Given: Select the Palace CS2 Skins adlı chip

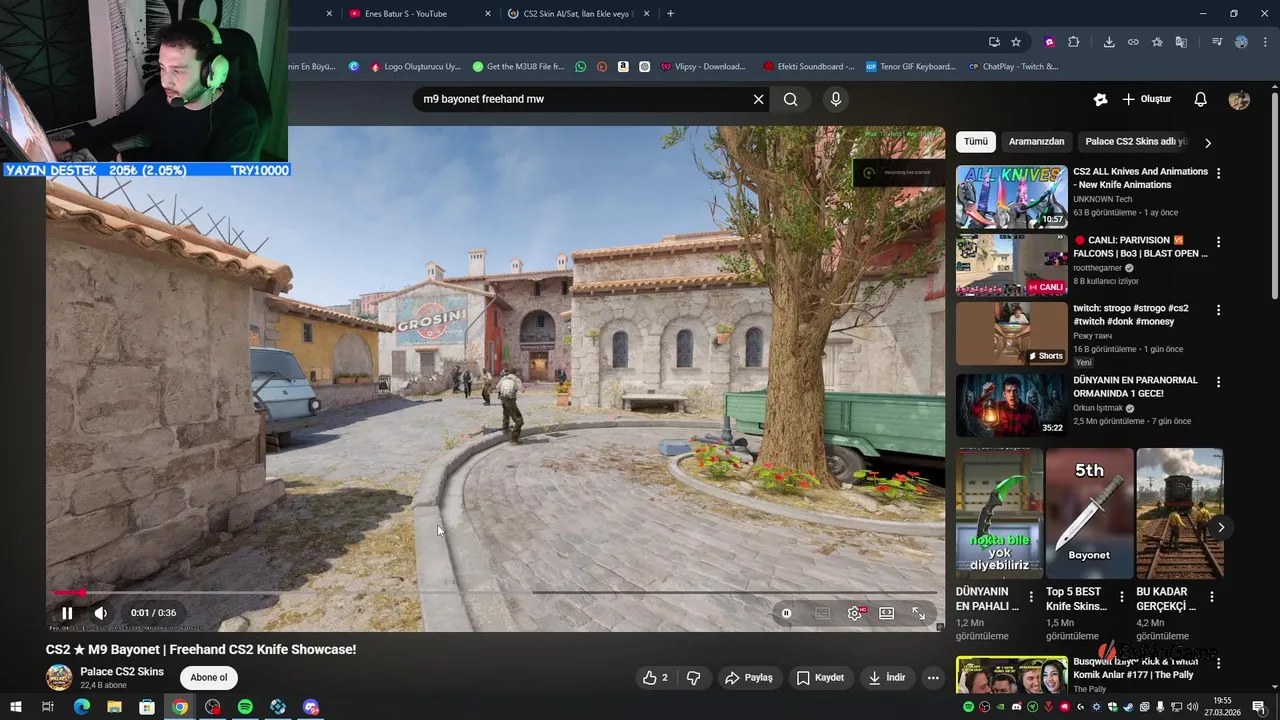Looking at the screenshot, I should pos(1136,141).
